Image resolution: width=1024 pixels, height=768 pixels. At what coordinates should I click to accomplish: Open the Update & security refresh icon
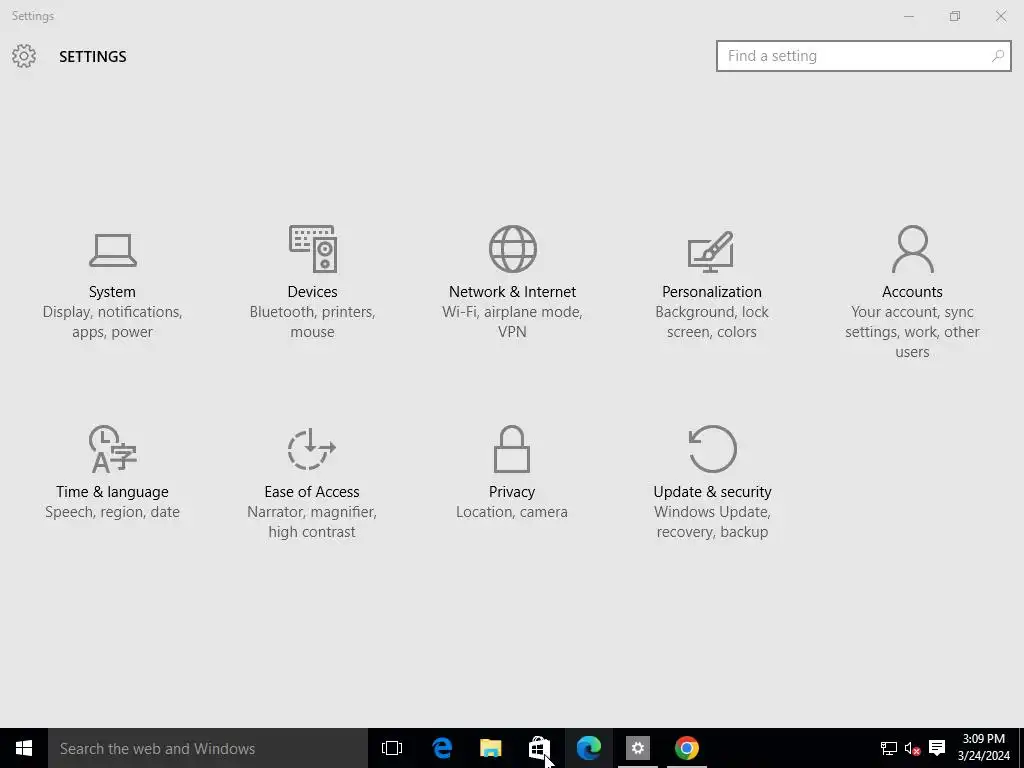(712, 449)
